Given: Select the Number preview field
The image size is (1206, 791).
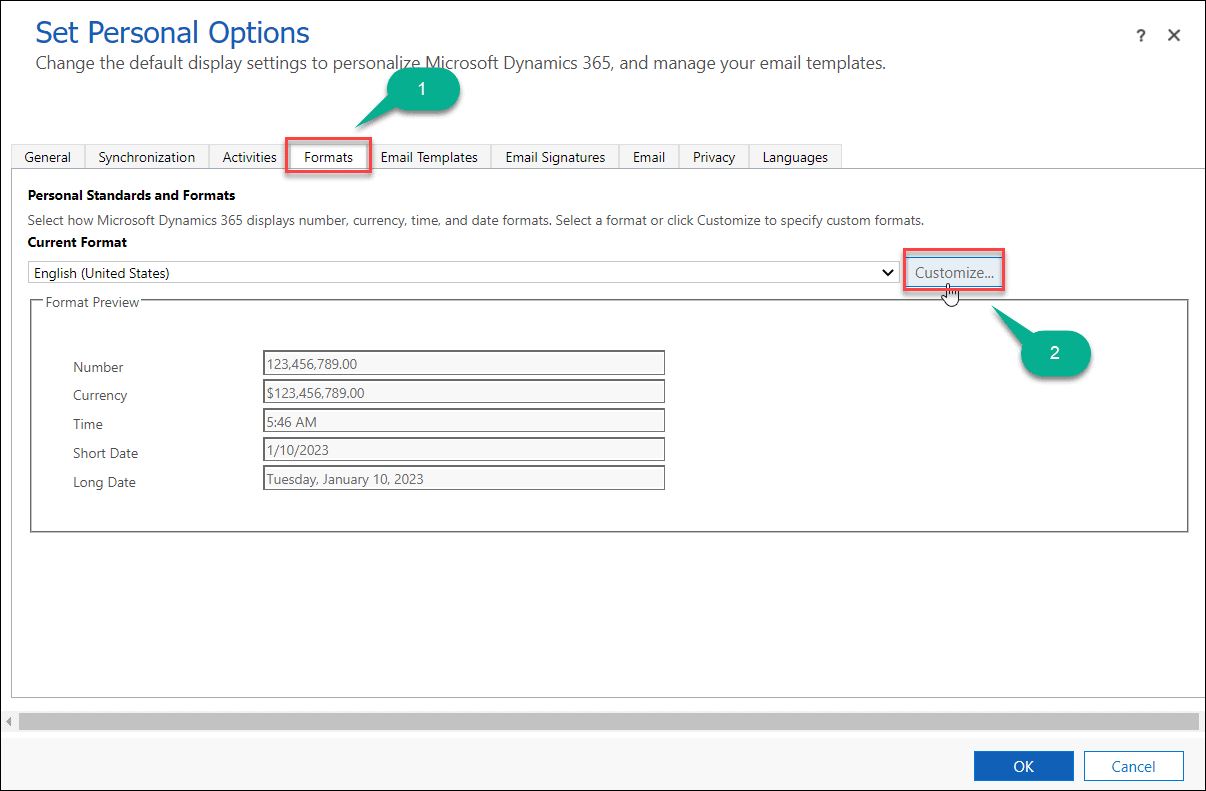Looking at the screenshot, I should click(x=463, y=362).
